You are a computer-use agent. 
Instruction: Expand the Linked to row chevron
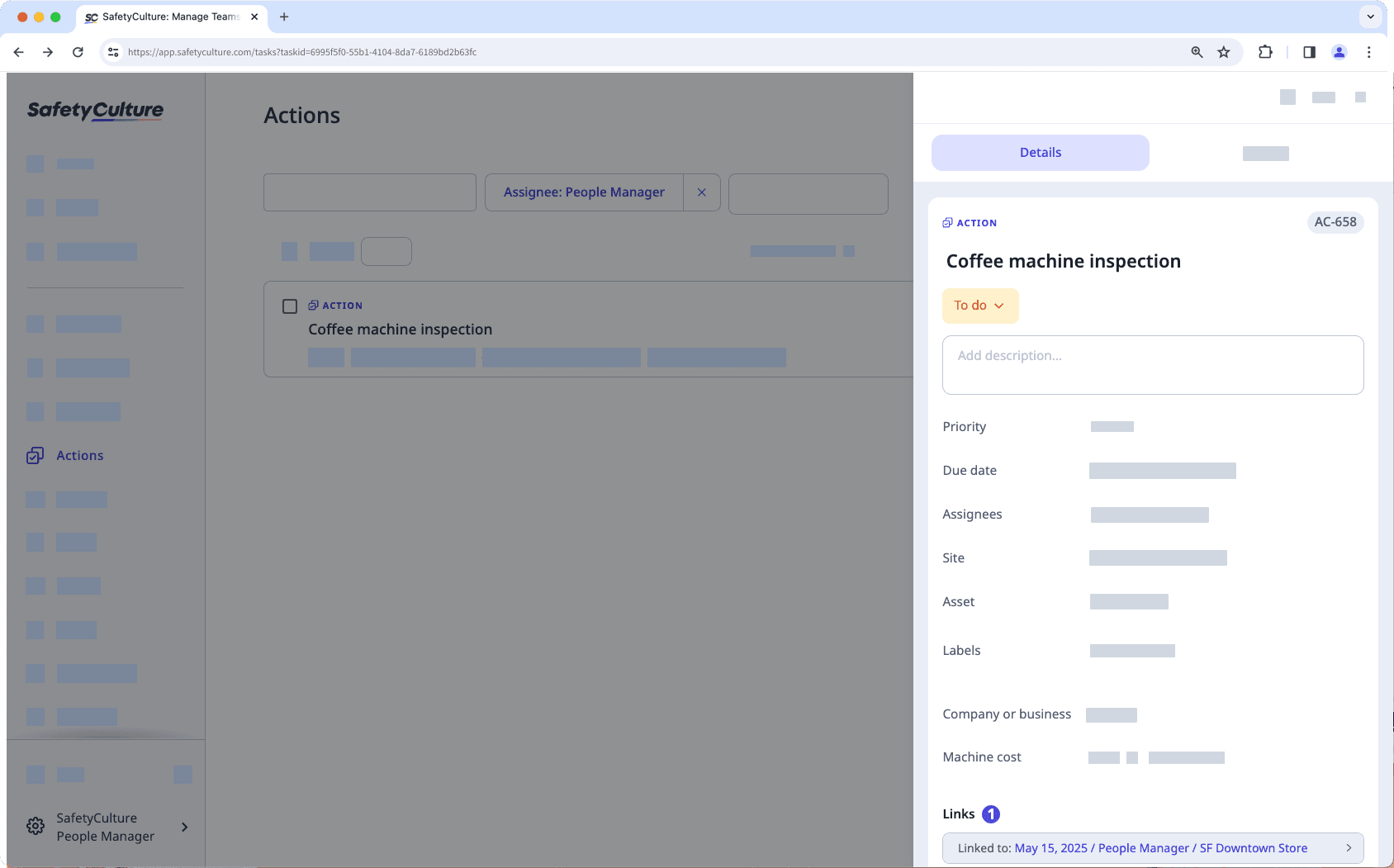[1349, 847]
